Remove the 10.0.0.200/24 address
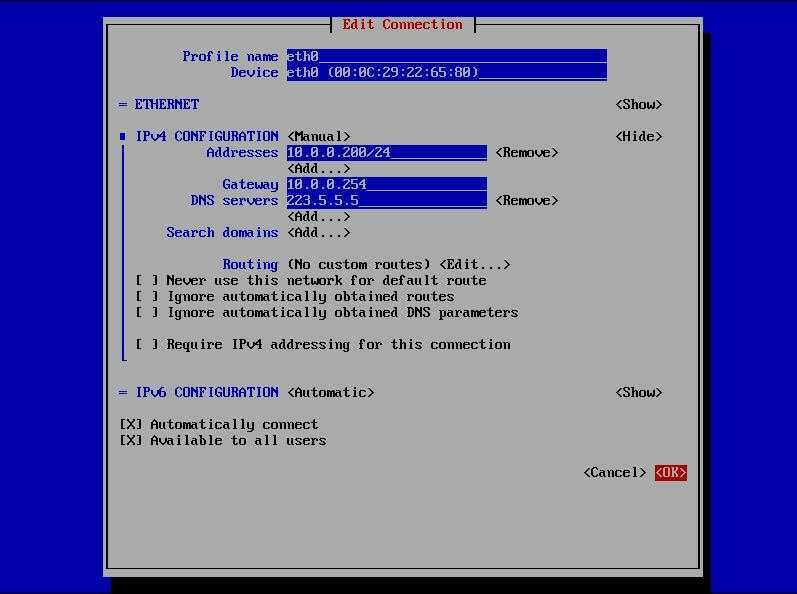This screenshot has height=594, width=797. click(527, 152)
